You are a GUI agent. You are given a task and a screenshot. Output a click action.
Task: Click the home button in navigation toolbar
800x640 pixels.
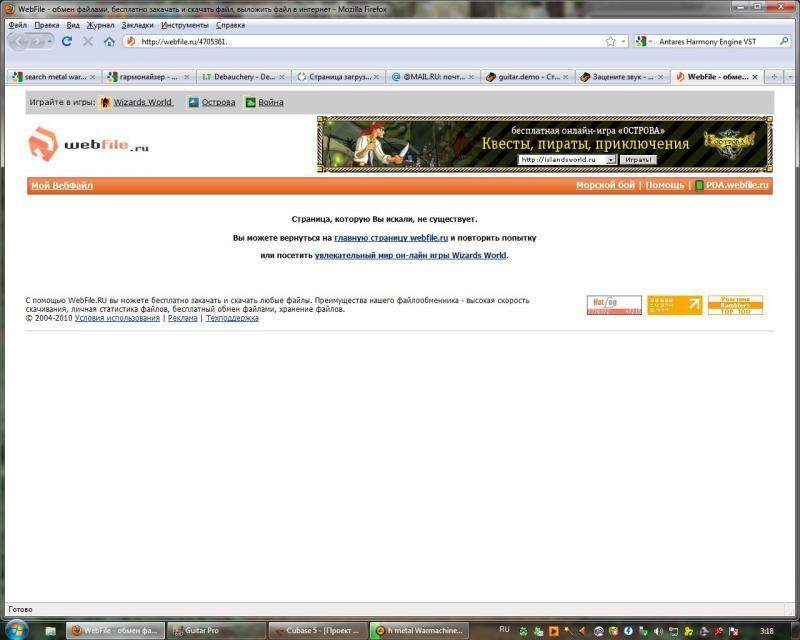[109, 42]
